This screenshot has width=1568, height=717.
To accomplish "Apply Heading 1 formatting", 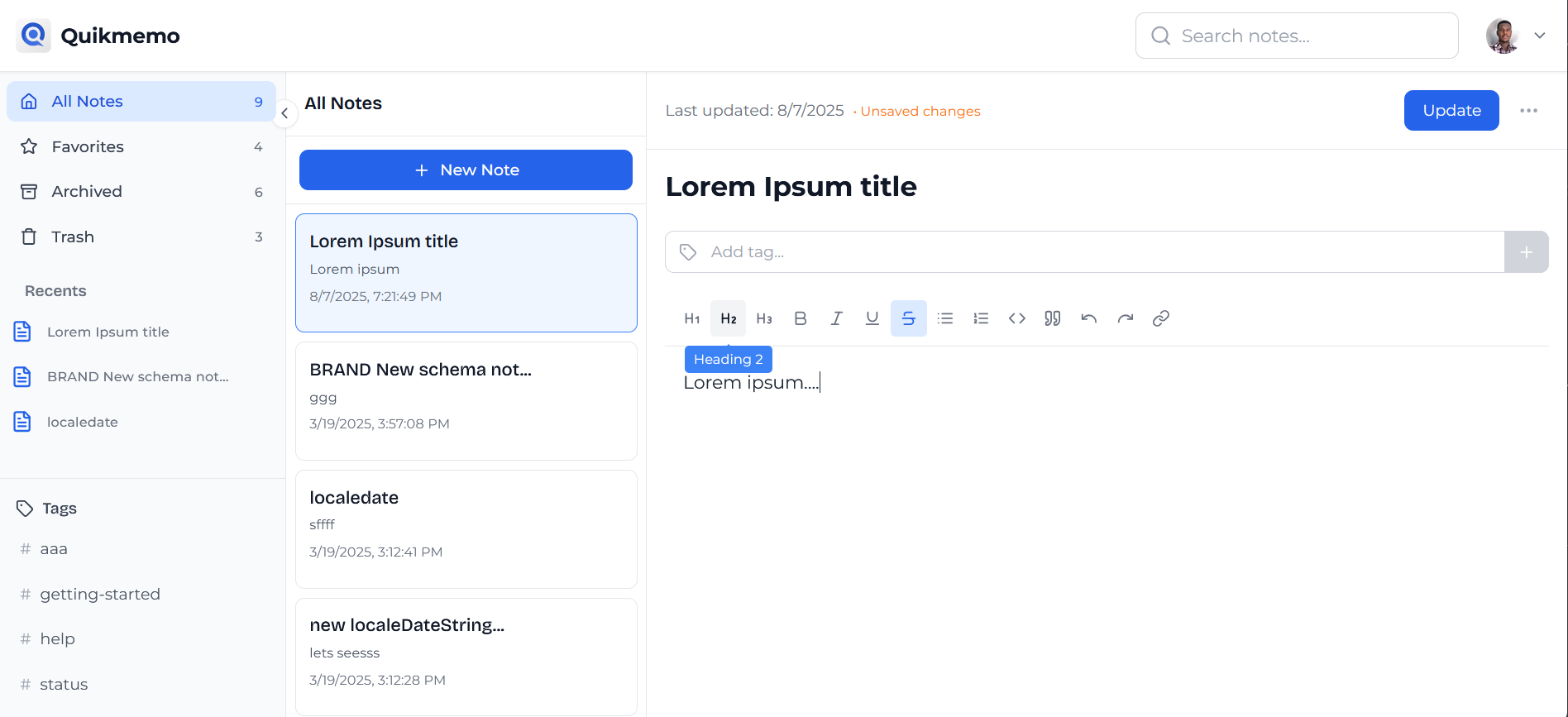I will pos(692,318).
